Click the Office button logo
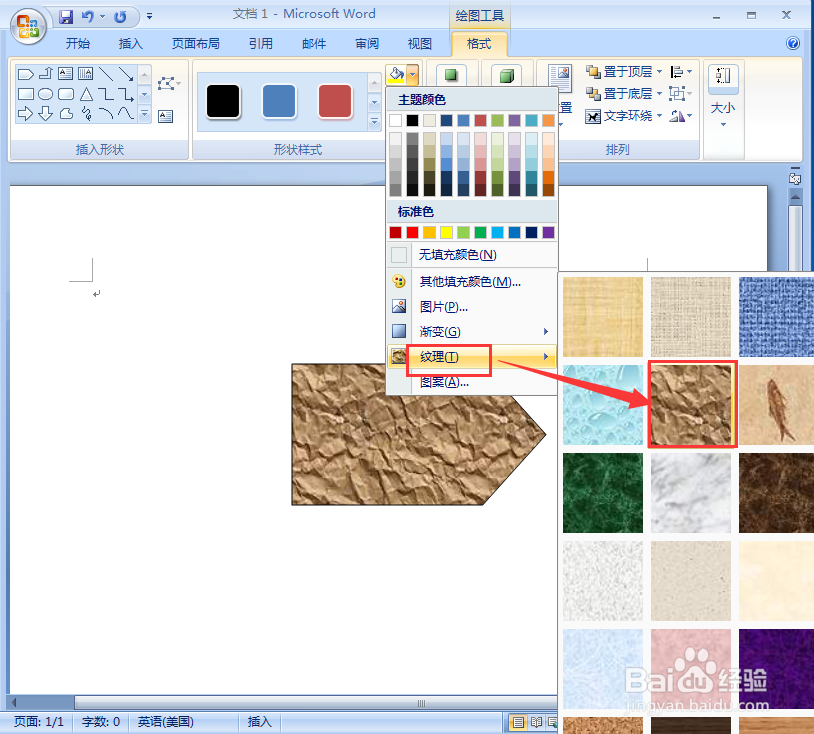 pyautogui.click(x=28, y=26)
